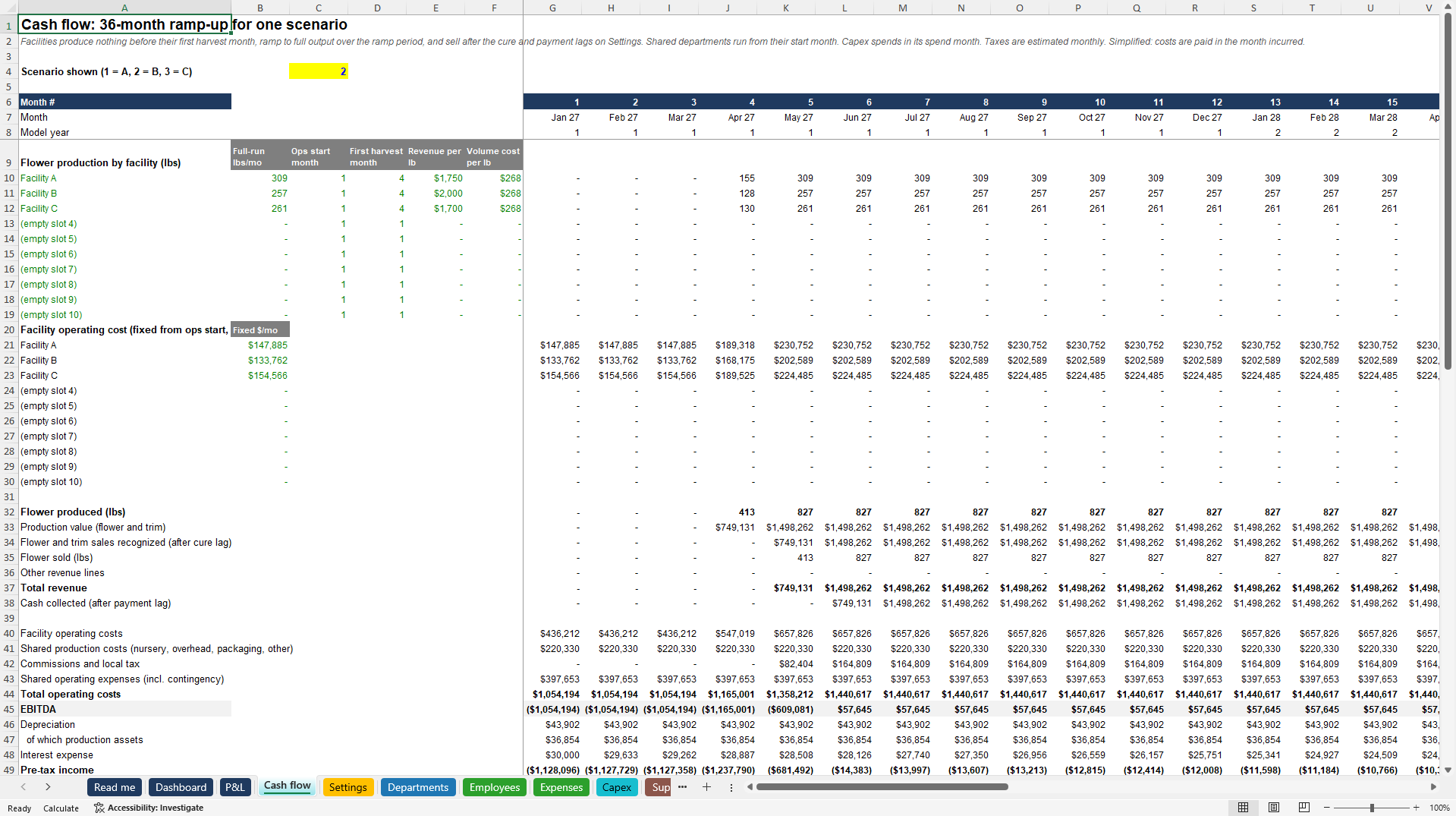
Task: Switch to Page Break Preview view
Action: pos(1304,808)
